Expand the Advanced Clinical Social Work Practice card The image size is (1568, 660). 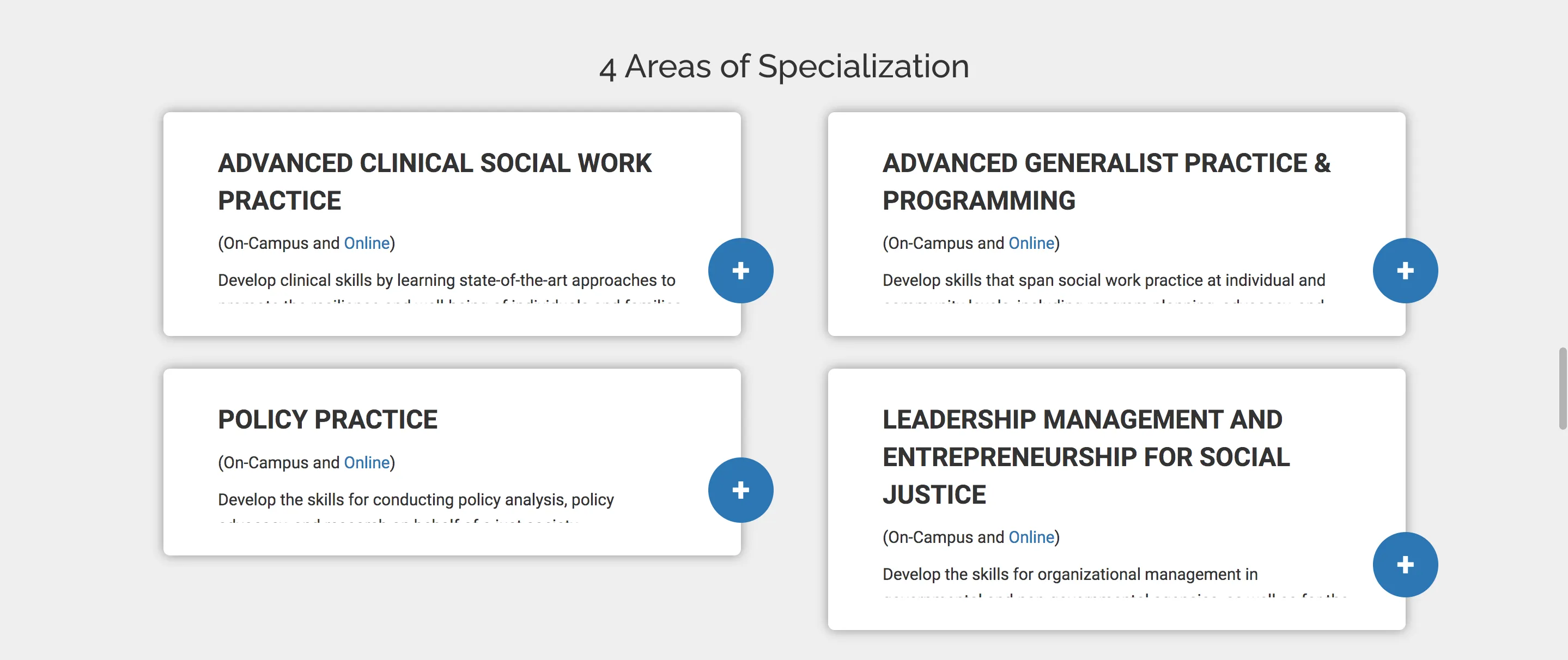[x=740, y=271]
